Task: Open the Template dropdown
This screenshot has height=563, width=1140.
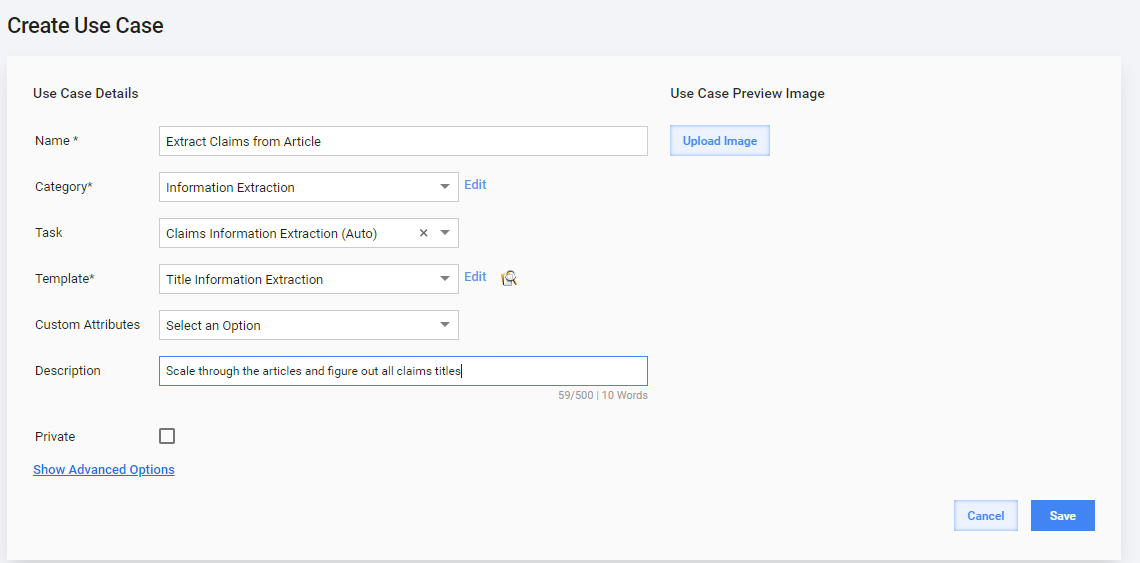Action: tap(308, 279)
